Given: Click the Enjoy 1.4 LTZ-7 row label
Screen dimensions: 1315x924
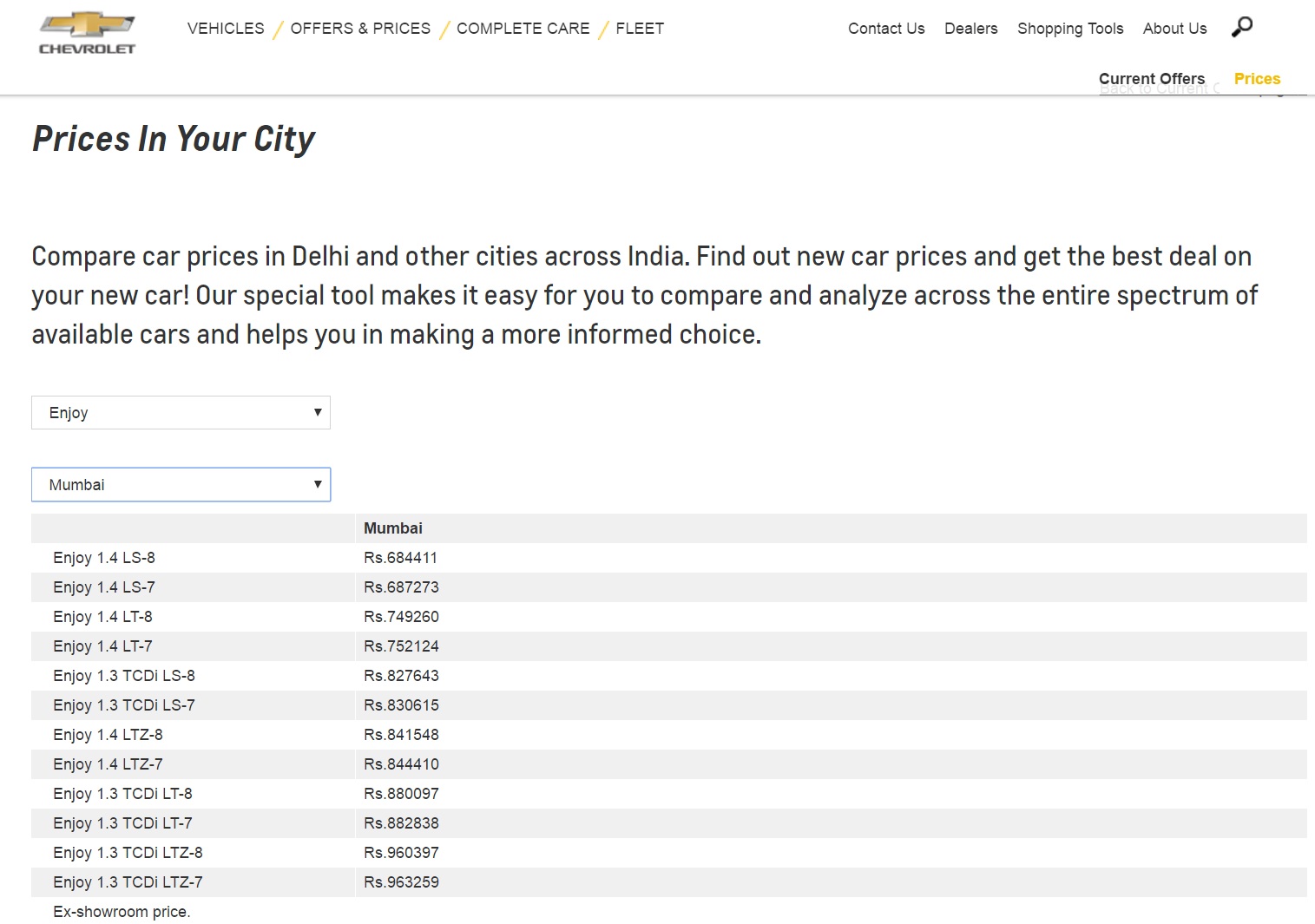Looking at the screenshot, I should (x=108, y=764).
